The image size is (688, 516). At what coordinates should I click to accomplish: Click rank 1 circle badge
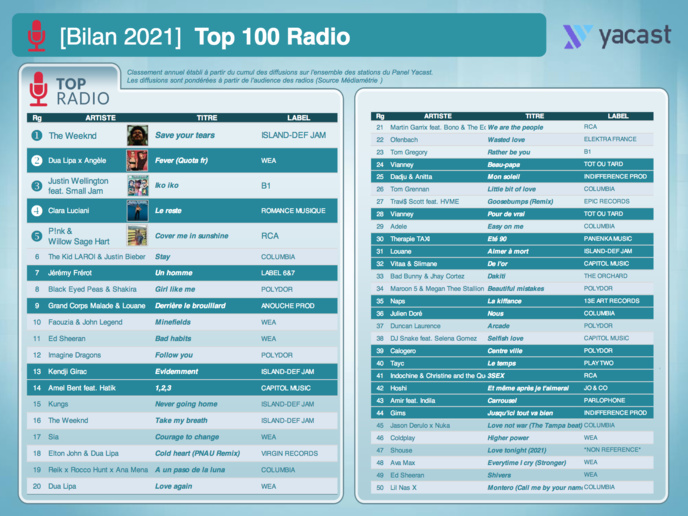[37, 136]
